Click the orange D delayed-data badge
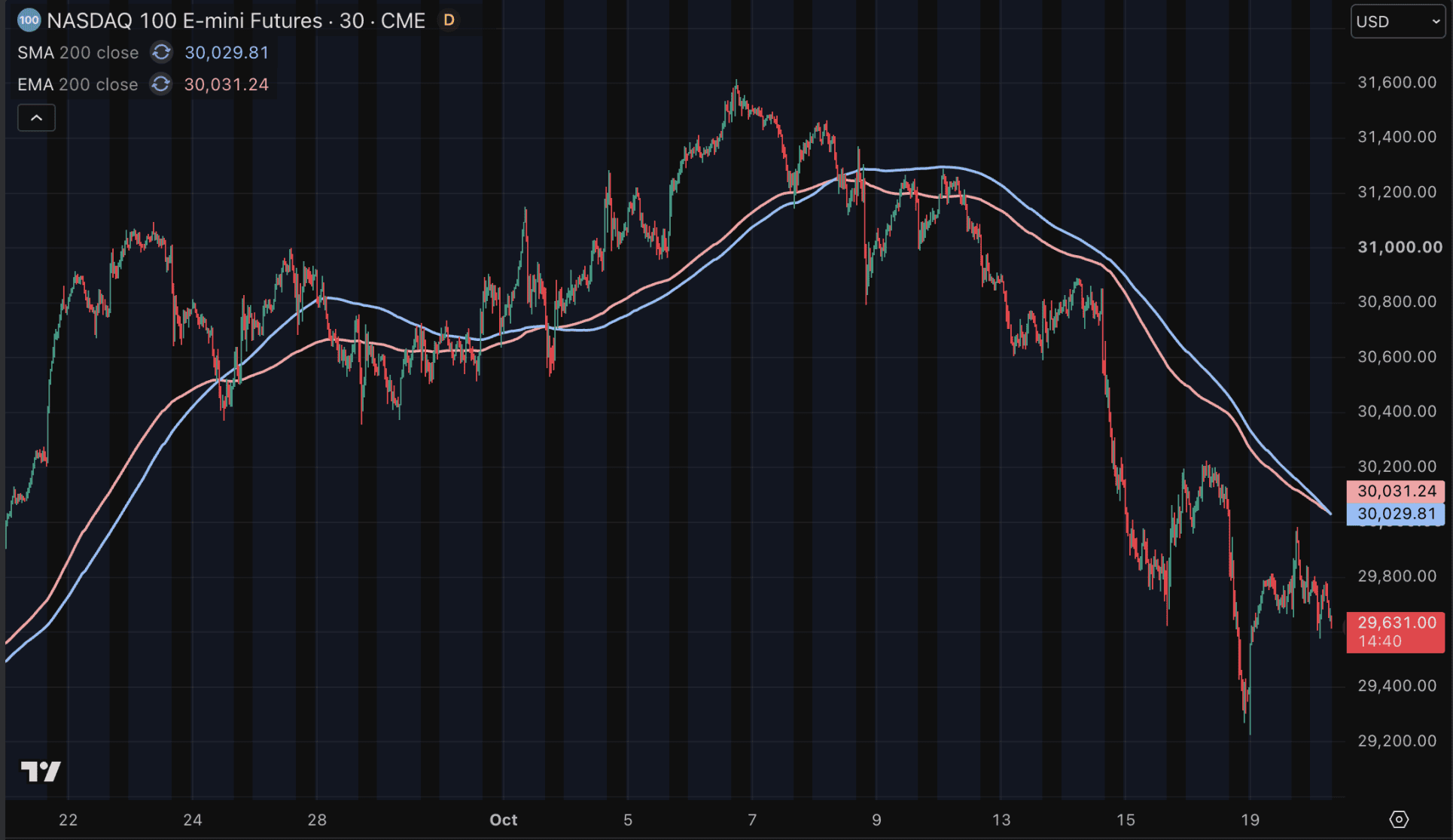 (x=449, y=20)
